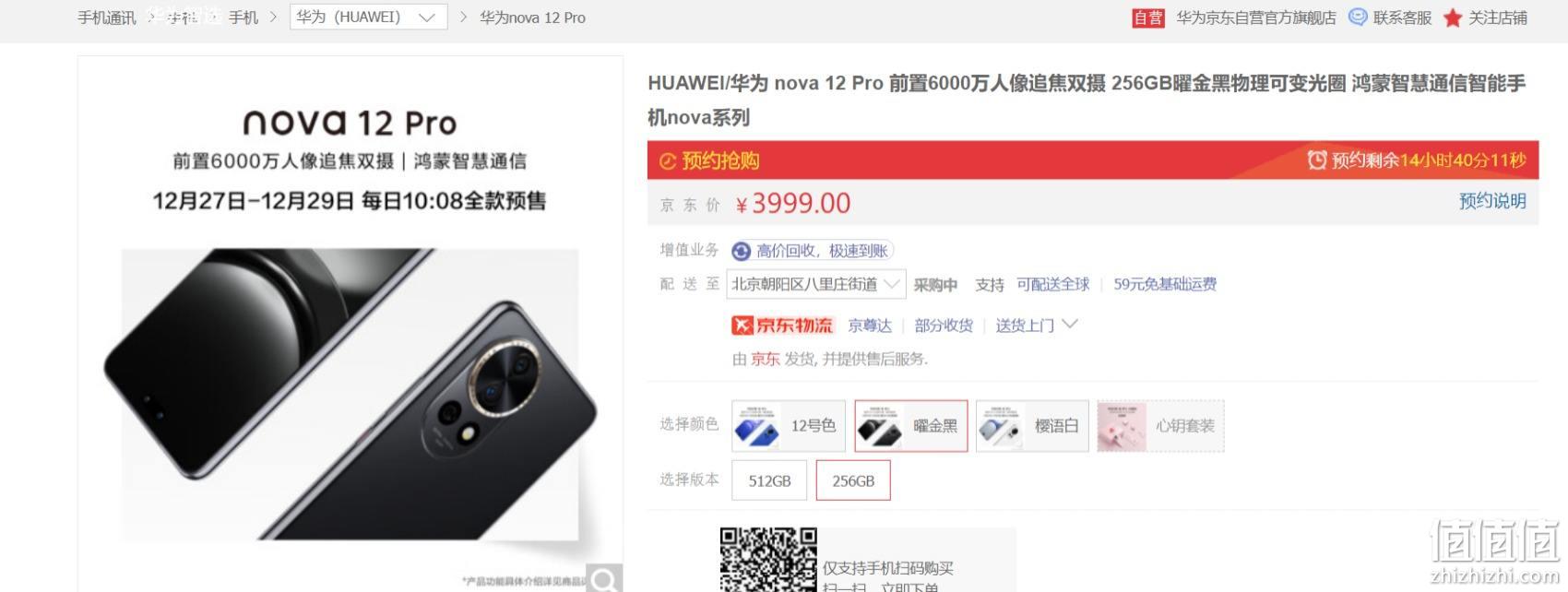This screenshot has height=592, width=1568.
Task: Click the chat bubble icon for 联系客服
Action: coord(1358,17)
